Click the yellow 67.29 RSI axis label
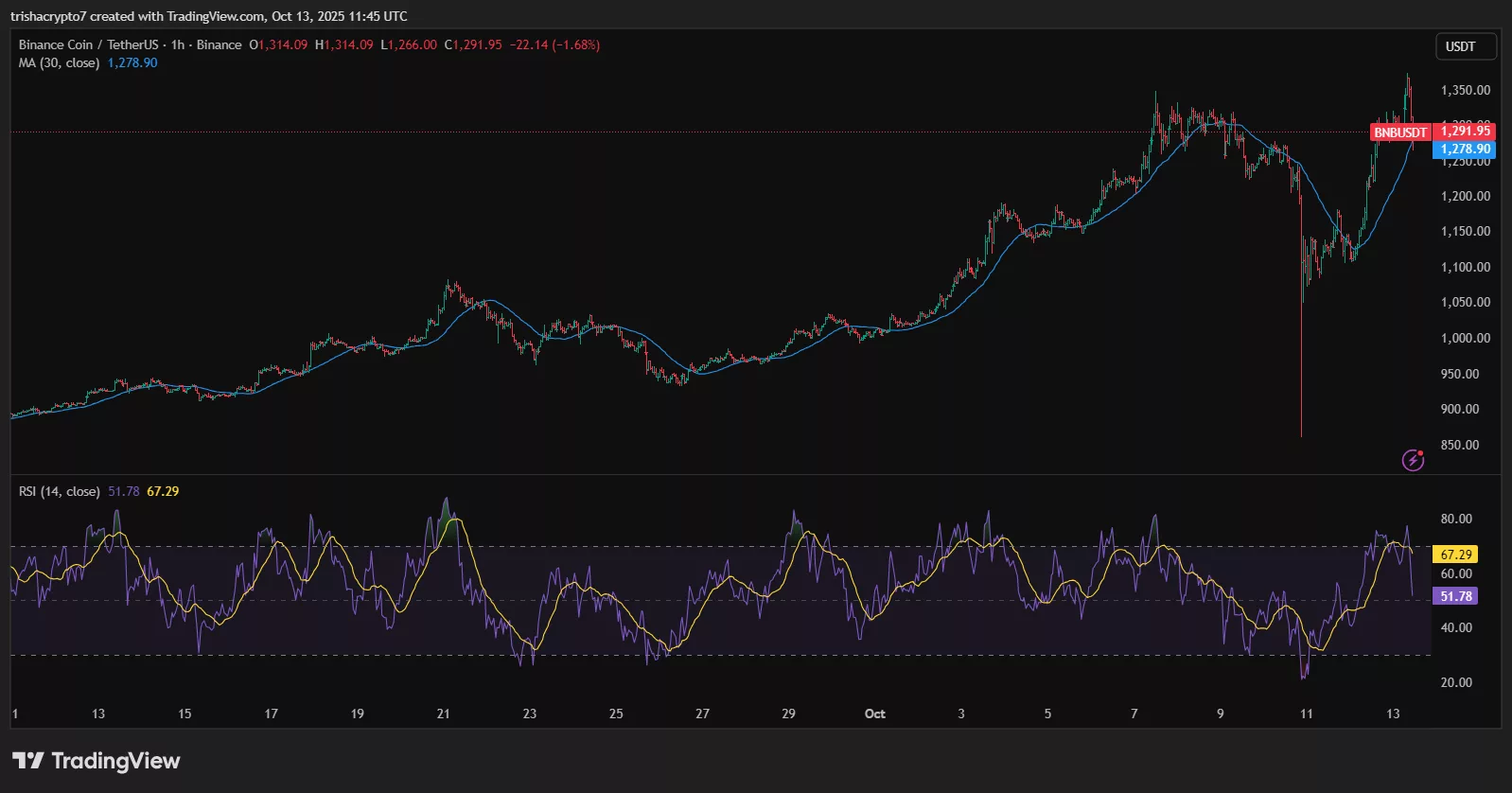The width and height of the screenshot is (1512, 793). point(1455,555)
